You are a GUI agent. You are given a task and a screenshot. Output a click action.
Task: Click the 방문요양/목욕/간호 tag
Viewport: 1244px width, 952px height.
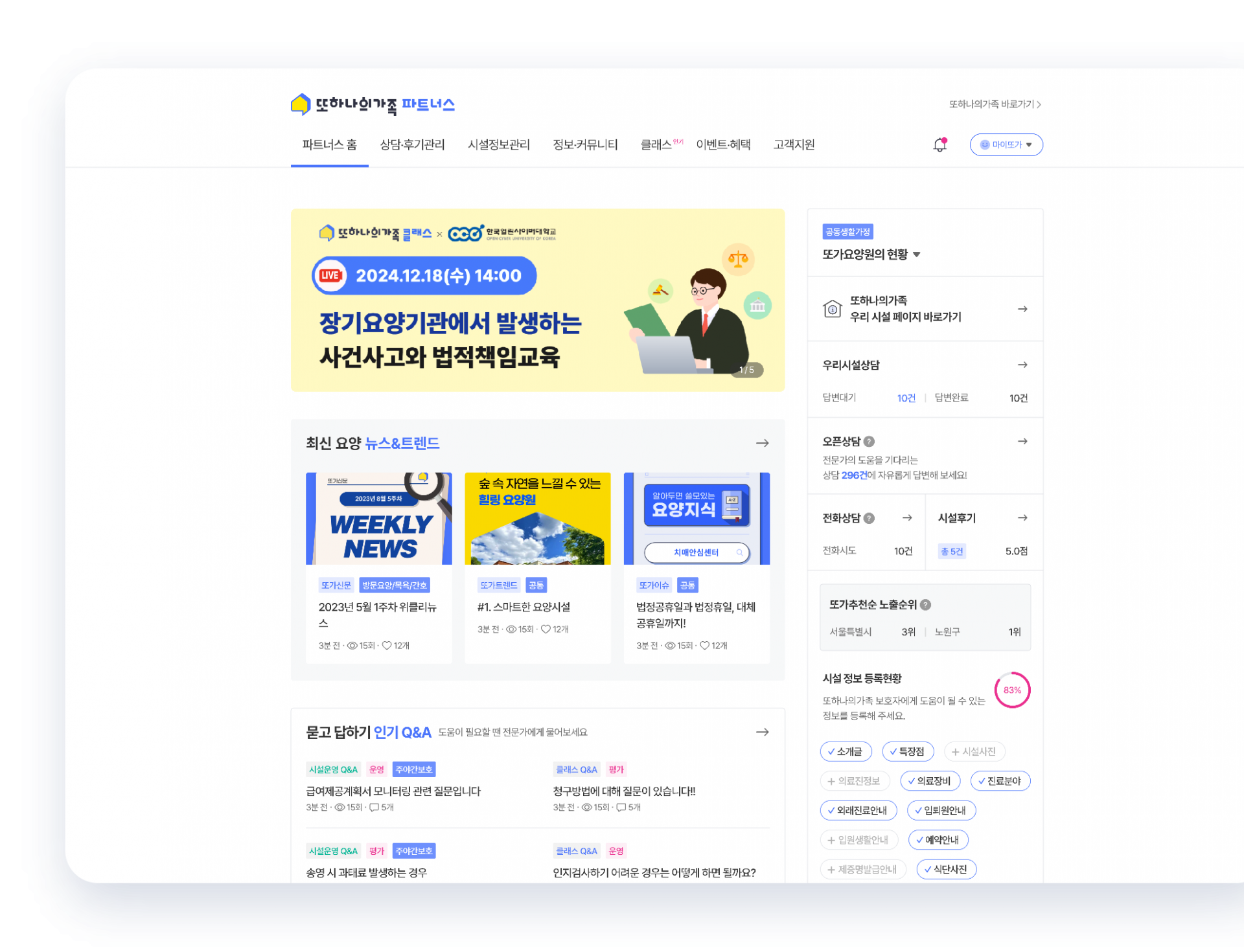(394, 585)
